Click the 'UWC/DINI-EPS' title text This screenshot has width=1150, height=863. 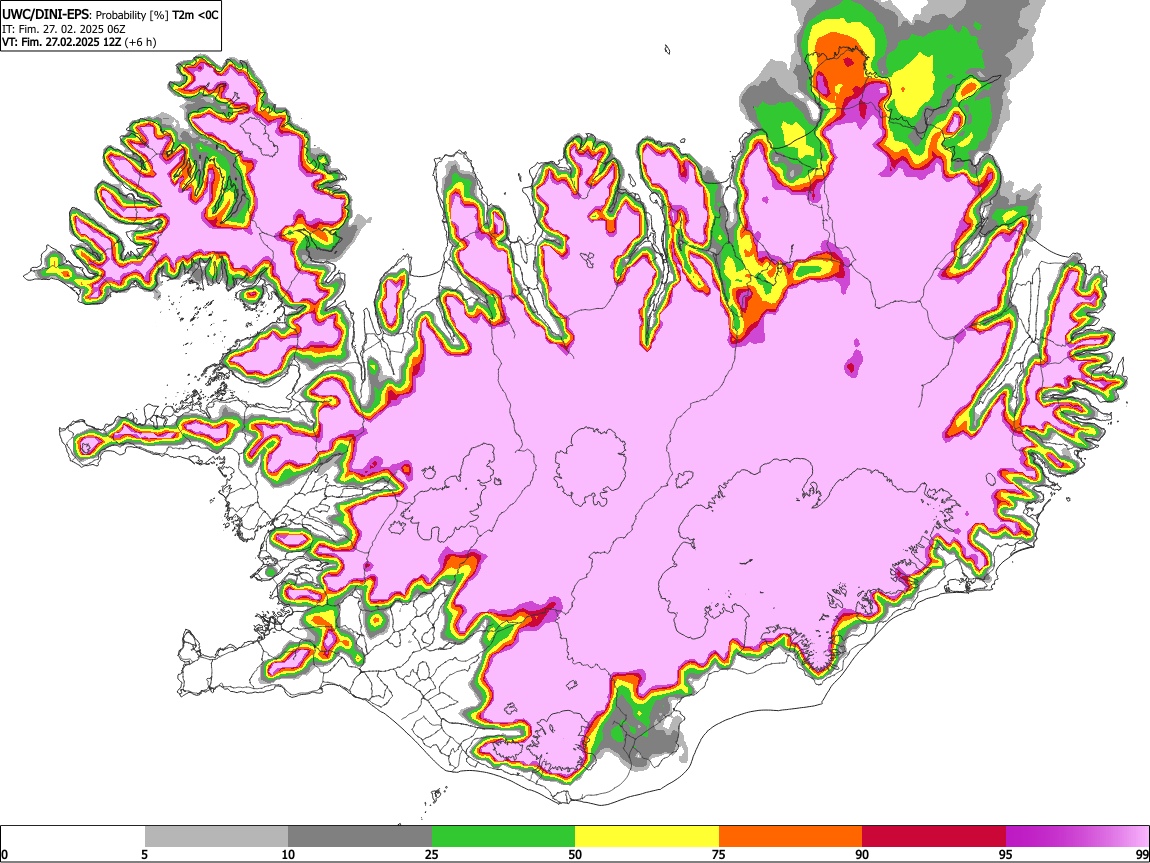[x=45, y=15]
